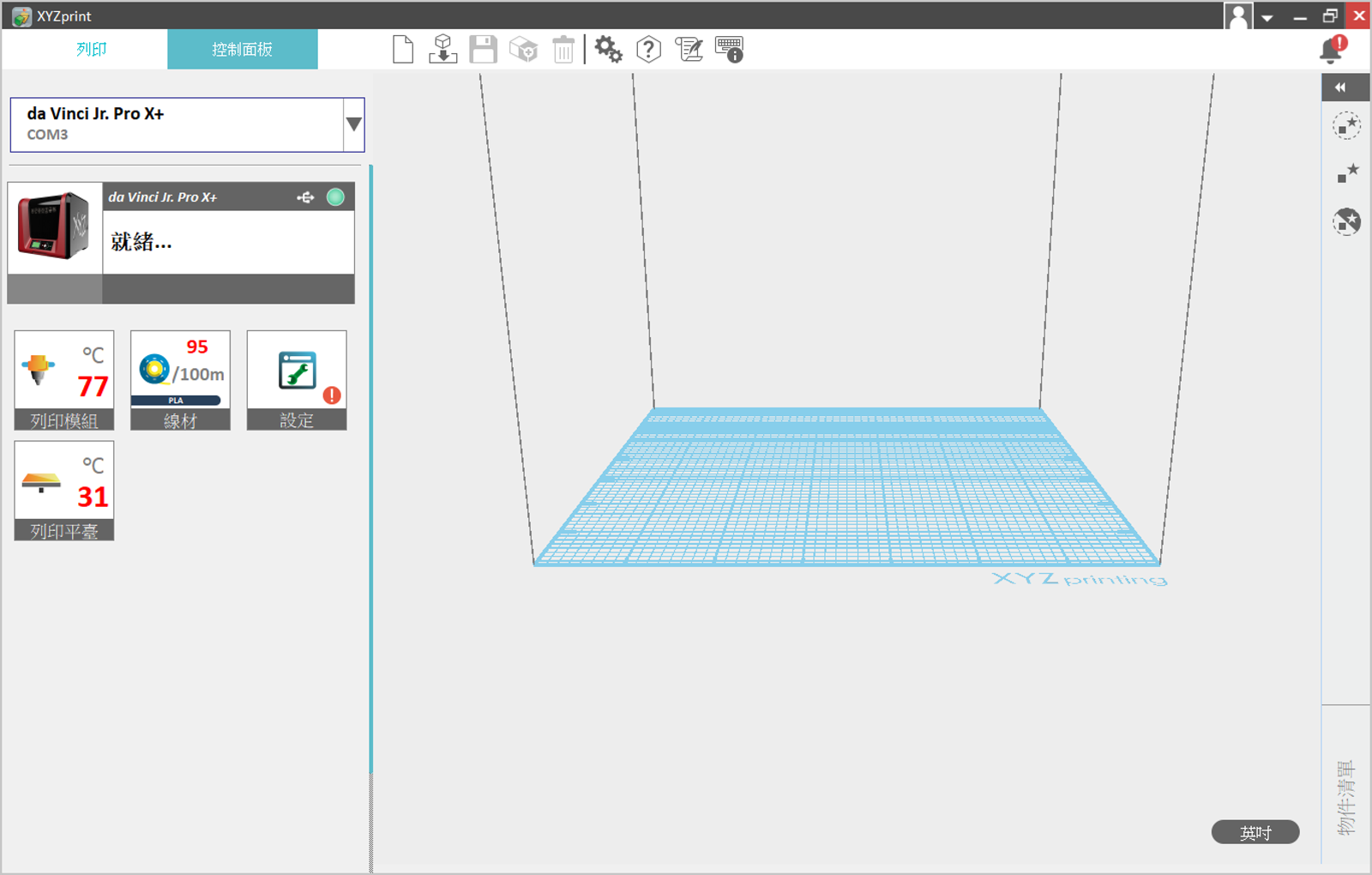Click the PLA filament level bar

[x=176, y=401]
